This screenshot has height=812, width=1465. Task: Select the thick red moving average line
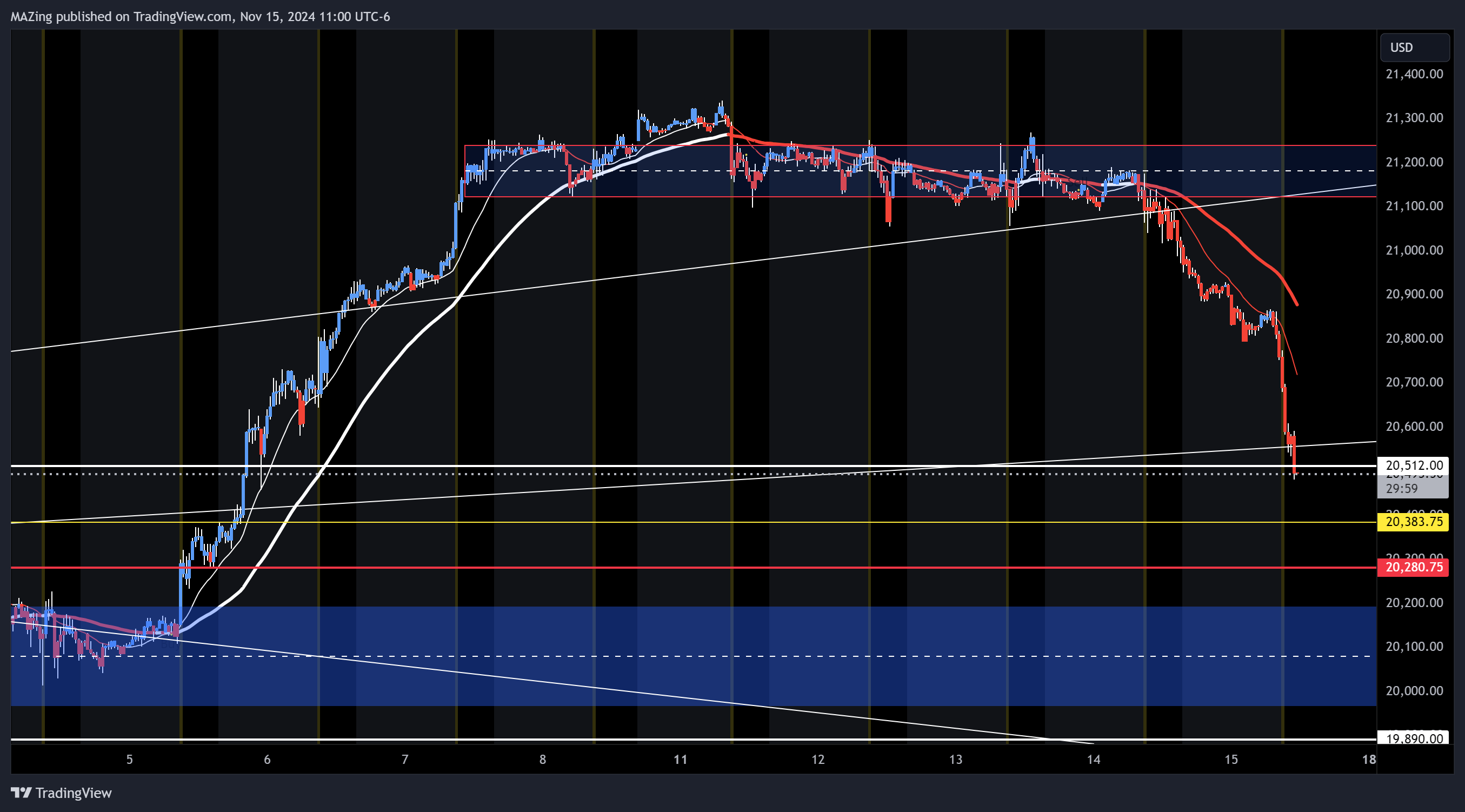pyautogui.click(x=1226, y=229)
